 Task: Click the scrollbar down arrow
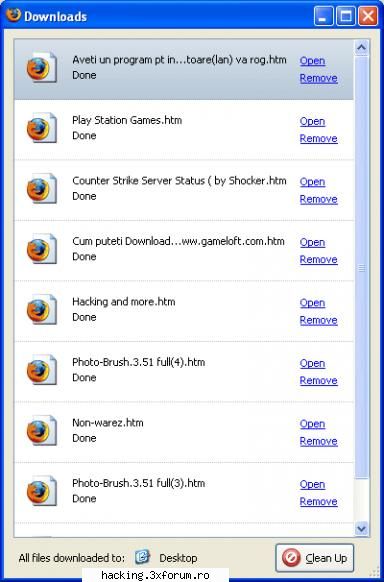361,528
